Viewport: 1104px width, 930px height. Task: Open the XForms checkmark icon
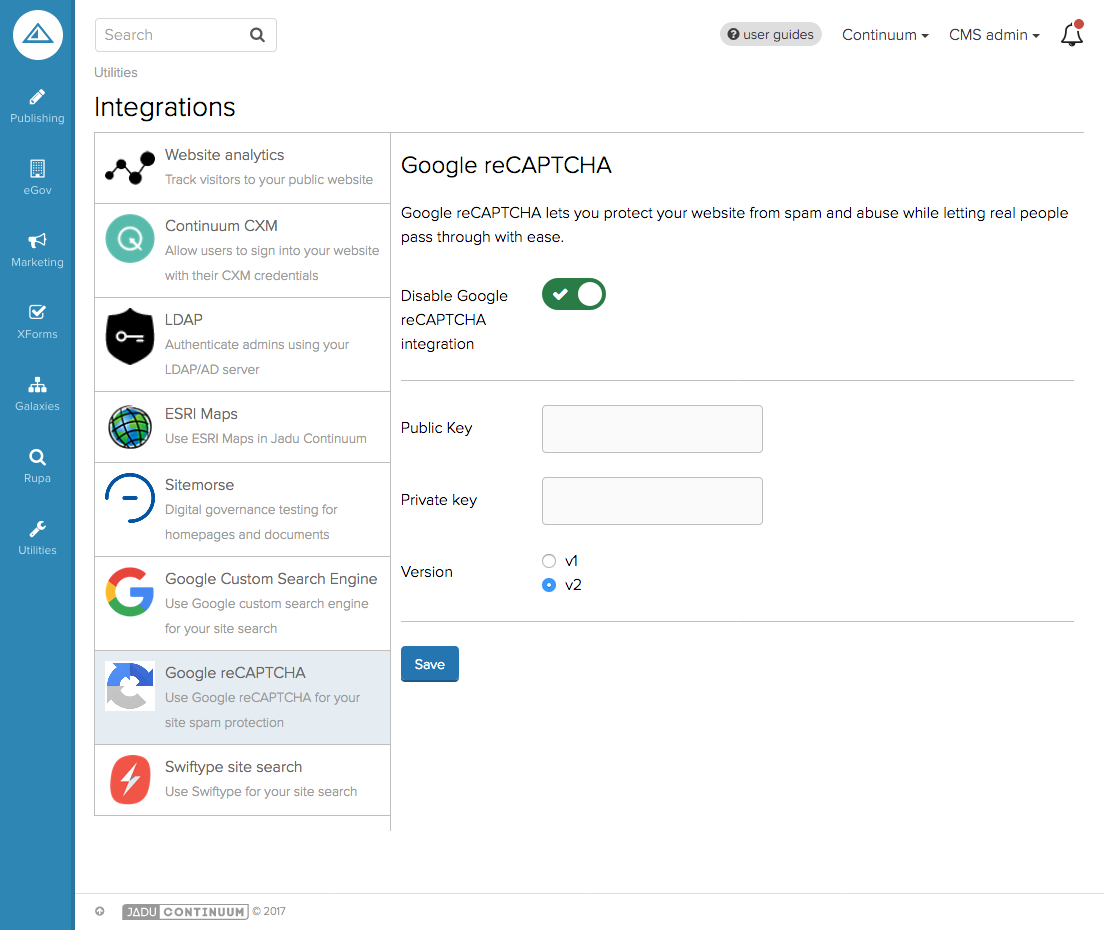point(37,313)
